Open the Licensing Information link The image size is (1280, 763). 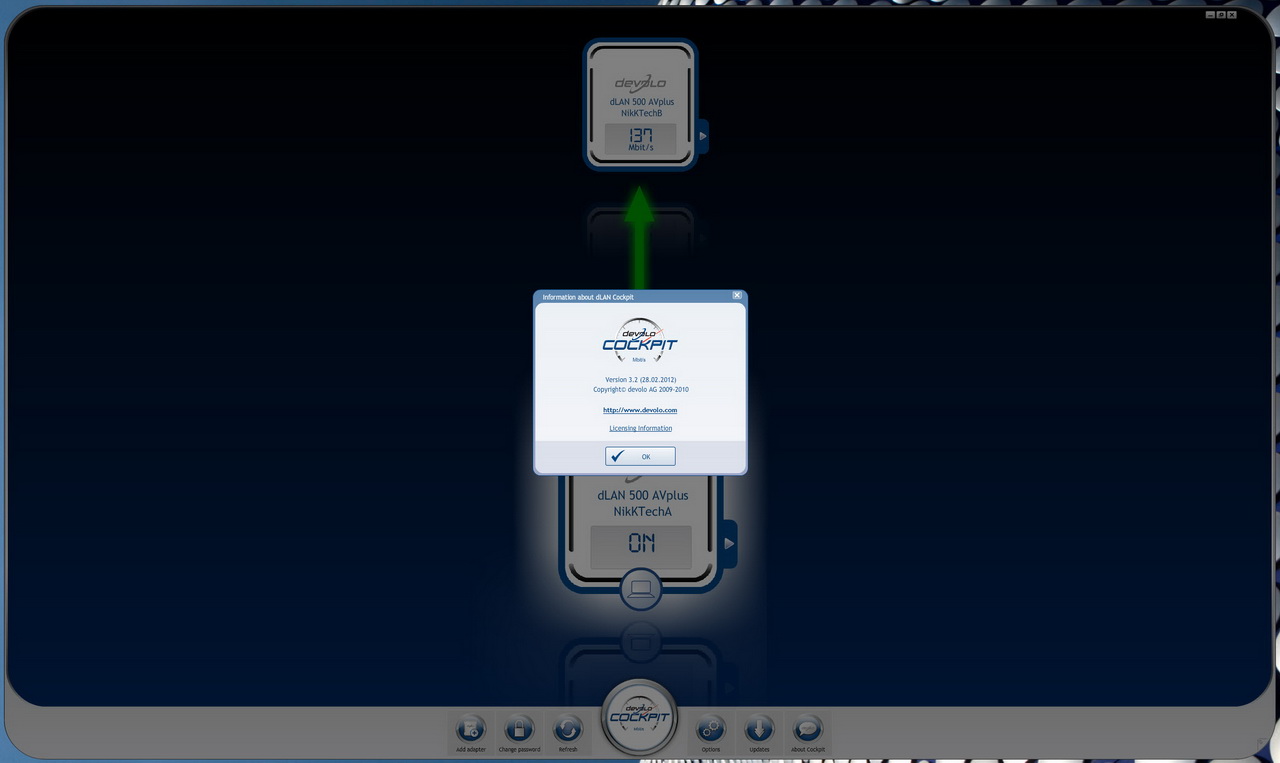pos(641,428)
